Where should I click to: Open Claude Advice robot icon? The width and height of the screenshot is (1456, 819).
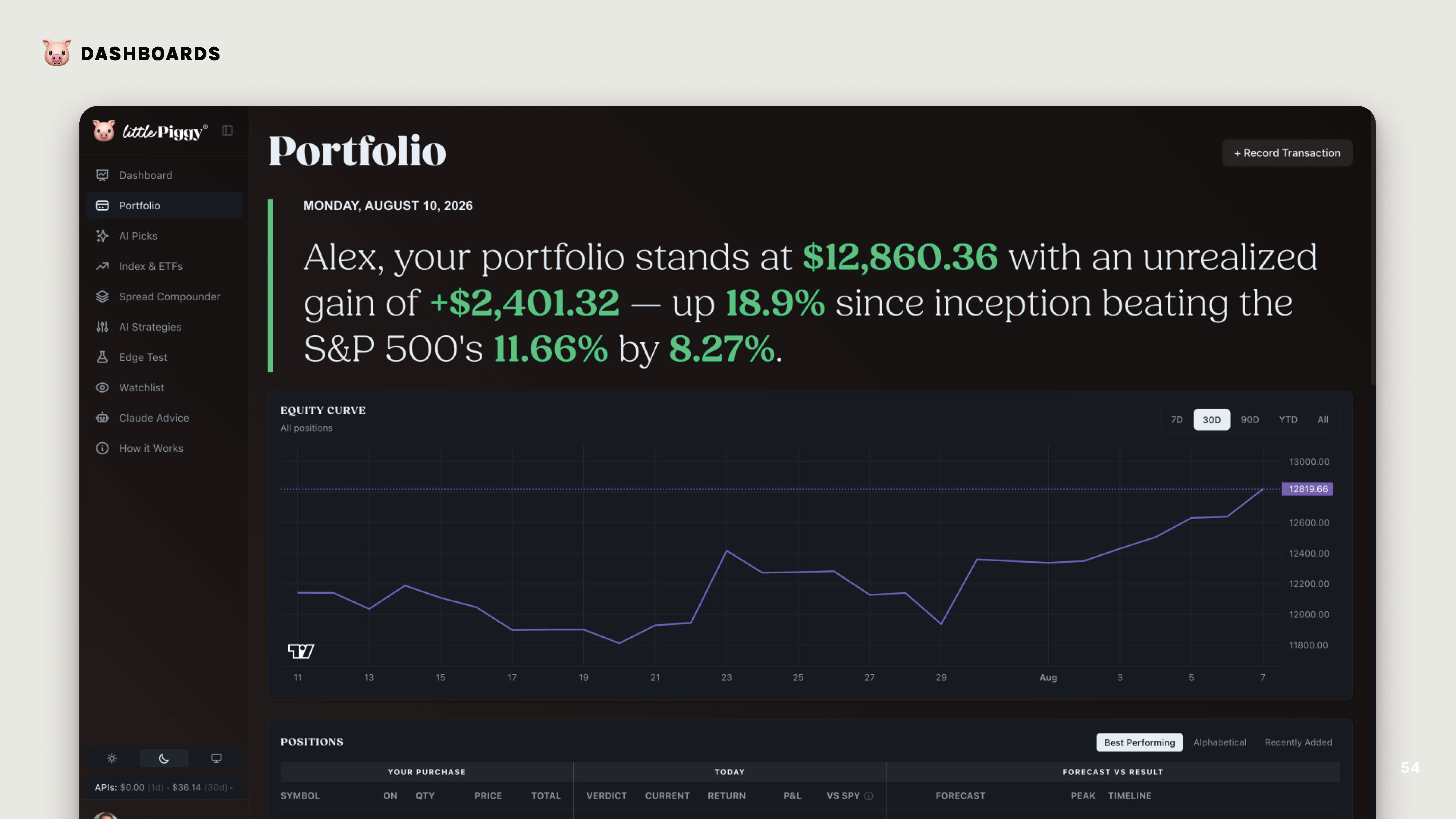[x=102, y=418]
